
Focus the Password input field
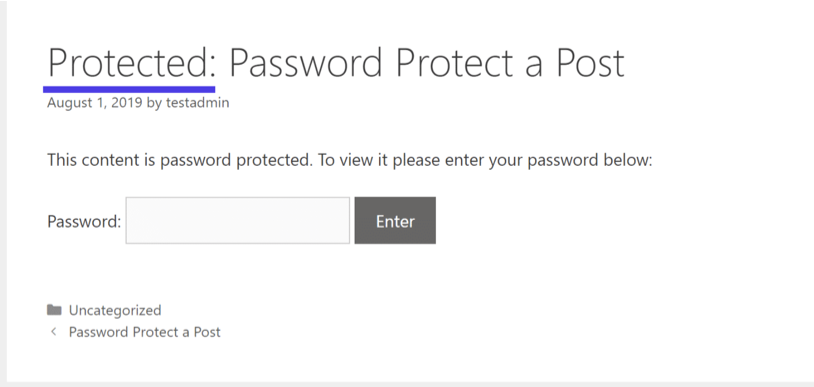click(x=238, y=220)
